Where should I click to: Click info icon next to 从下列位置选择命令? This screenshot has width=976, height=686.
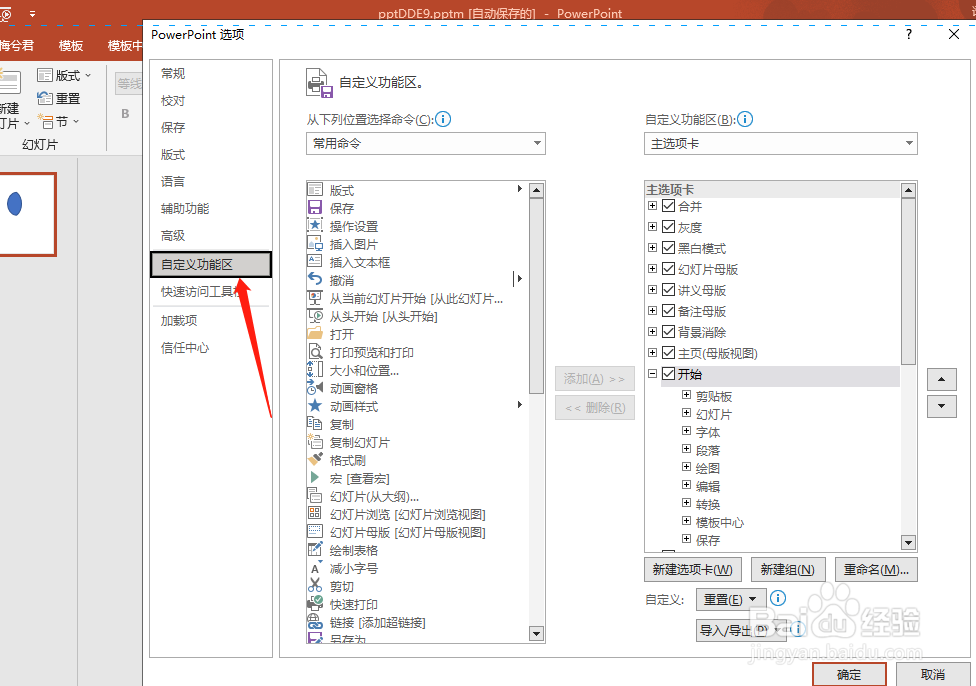click(x=443, y=119)
